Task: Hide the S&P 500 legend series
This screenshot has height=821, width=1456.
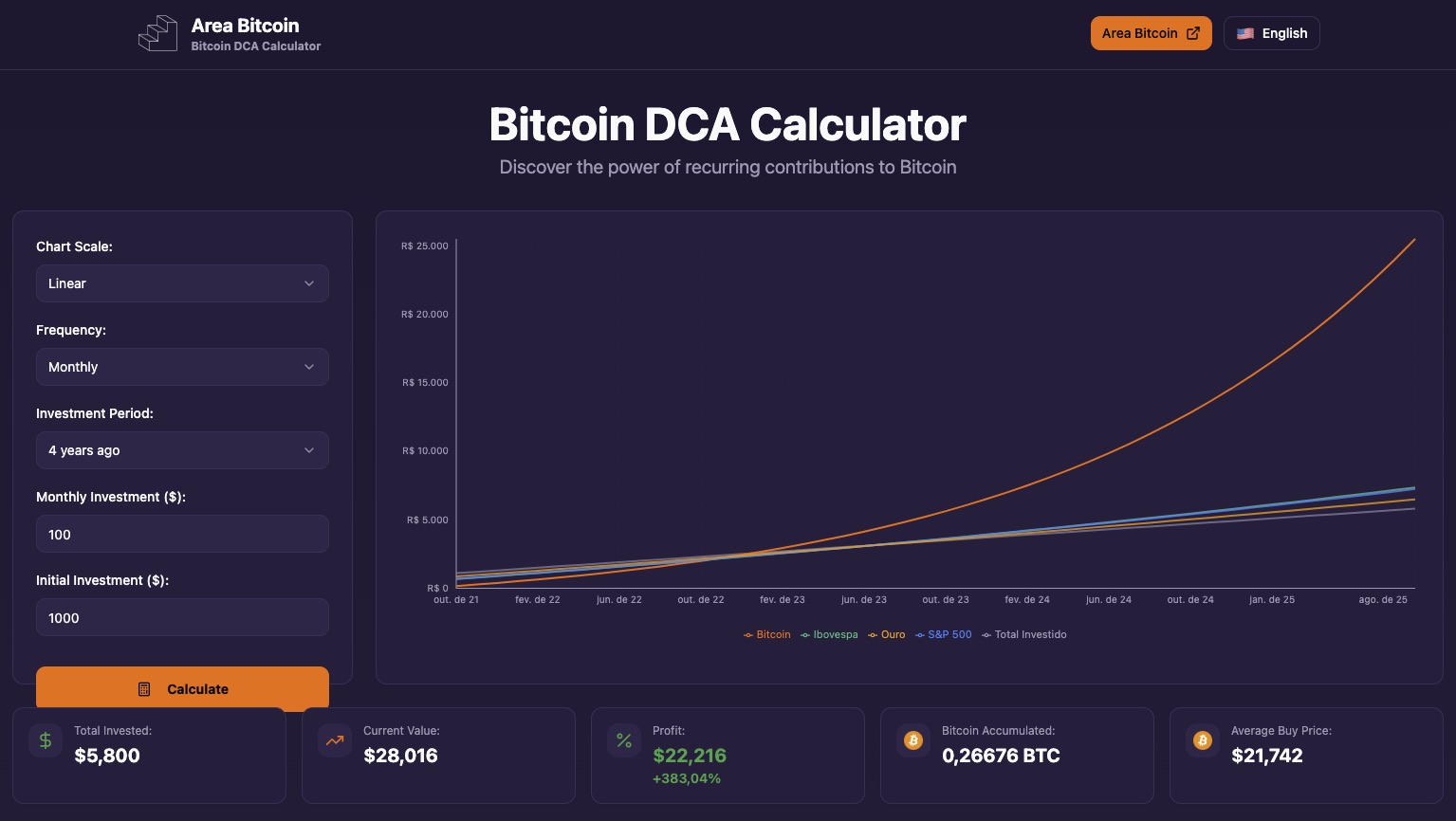Action: (x=944, y=635)
